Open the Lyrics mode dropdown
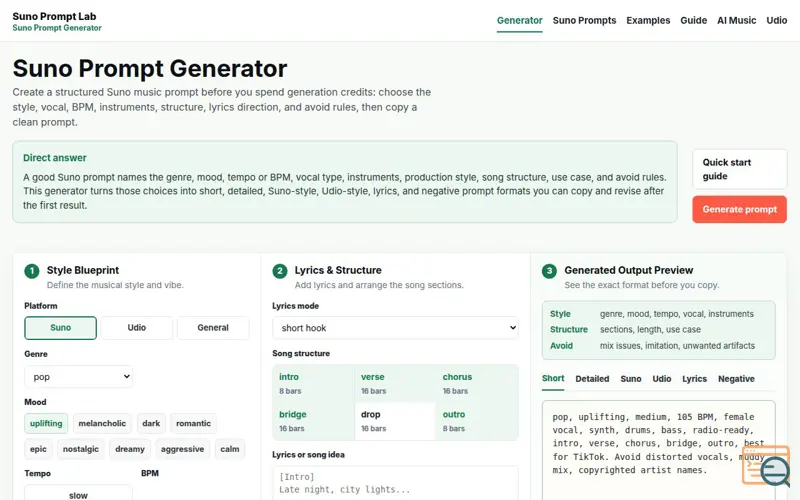This screenshot has width=800, height=500. tap(395, 328)
